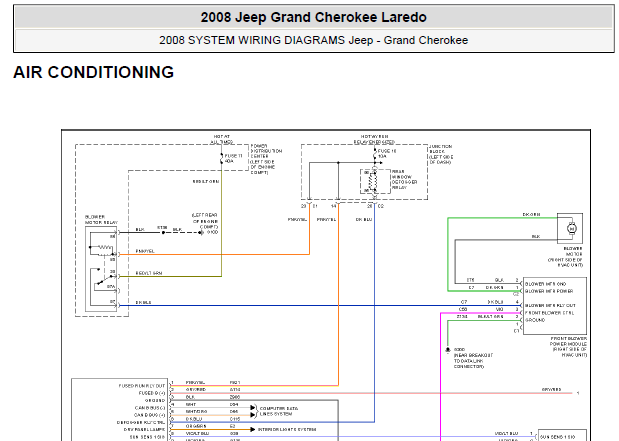The image size is (619, 441).
Task: Click the 'FUSED B (+)' pin label
Action: point(152,393)
